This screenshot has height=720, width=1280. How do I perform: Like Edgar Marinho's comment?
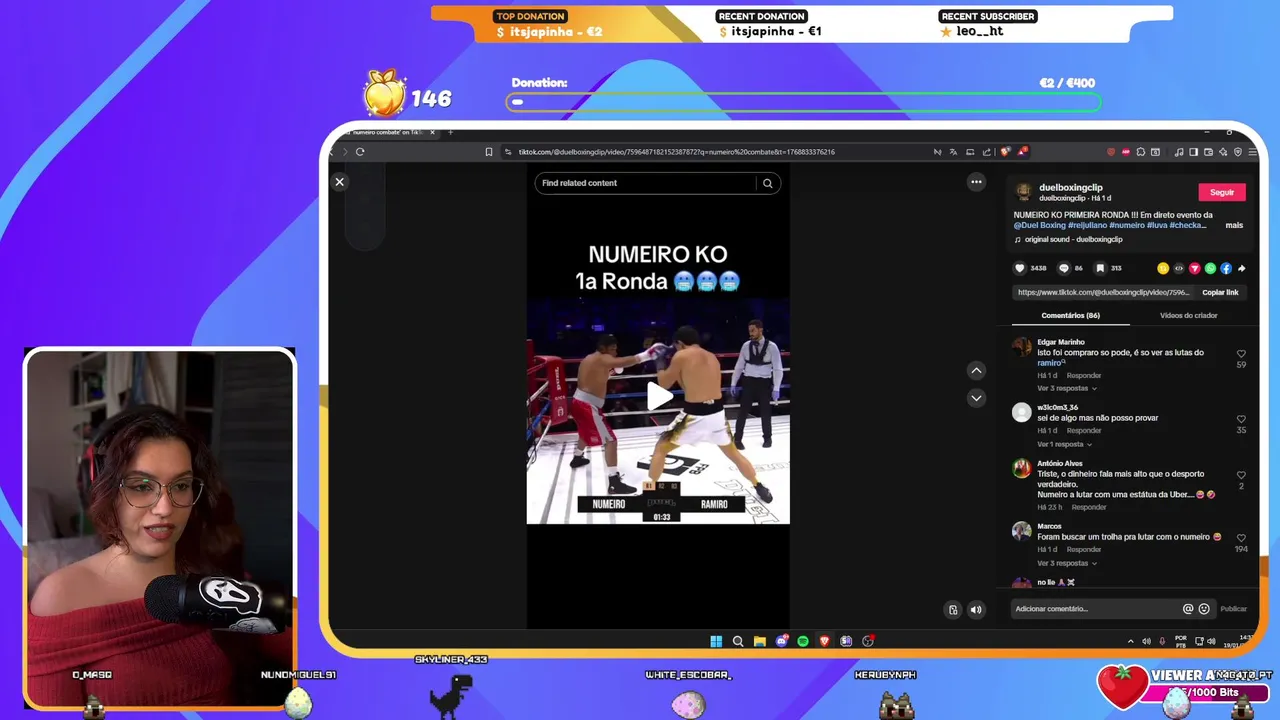(x=1241, y=354)
